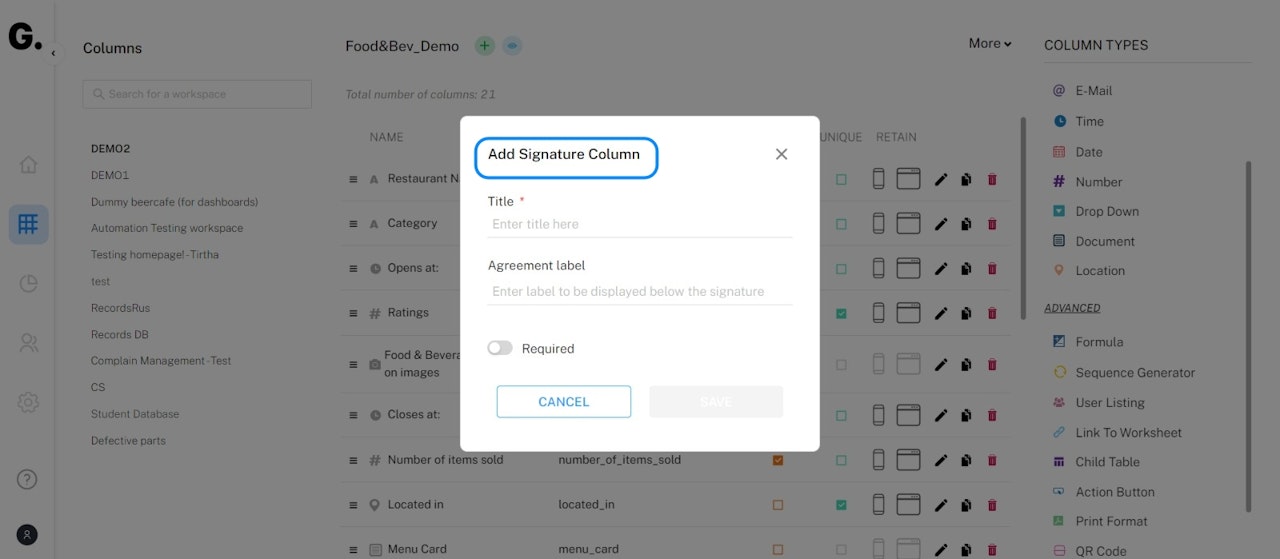Open the users icon in sidebar
Screen dimensions: 1280x559
(28, 343)
